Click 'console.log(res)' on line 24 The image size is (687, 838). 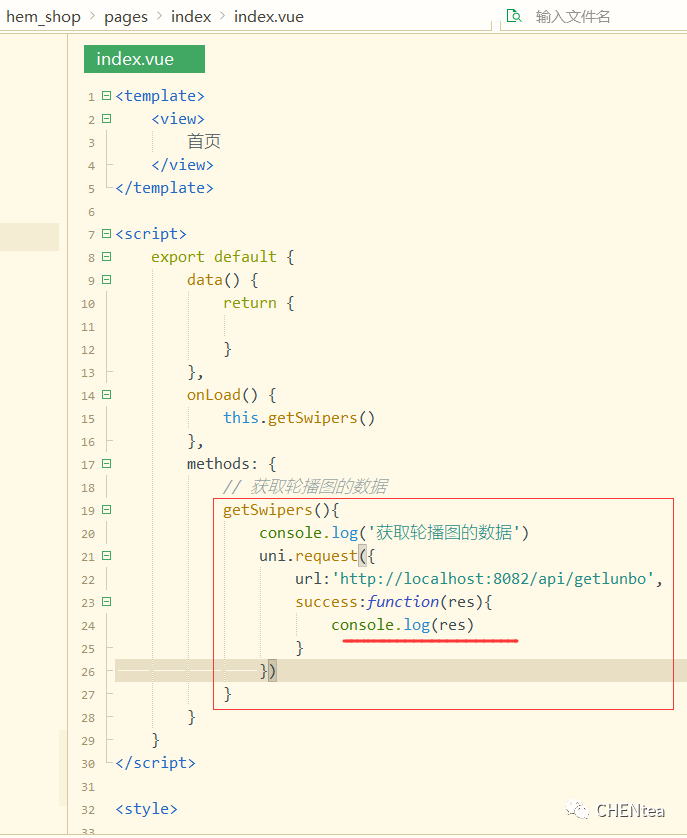click(403, 625)
